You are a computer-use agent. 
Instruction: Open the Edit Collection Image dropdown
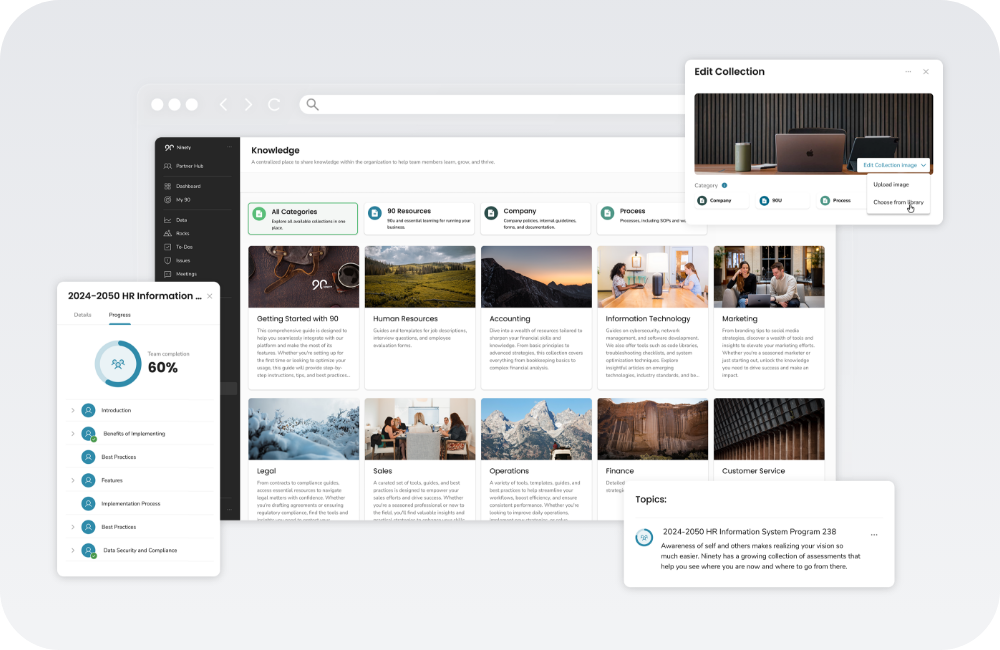pos(895,165)
